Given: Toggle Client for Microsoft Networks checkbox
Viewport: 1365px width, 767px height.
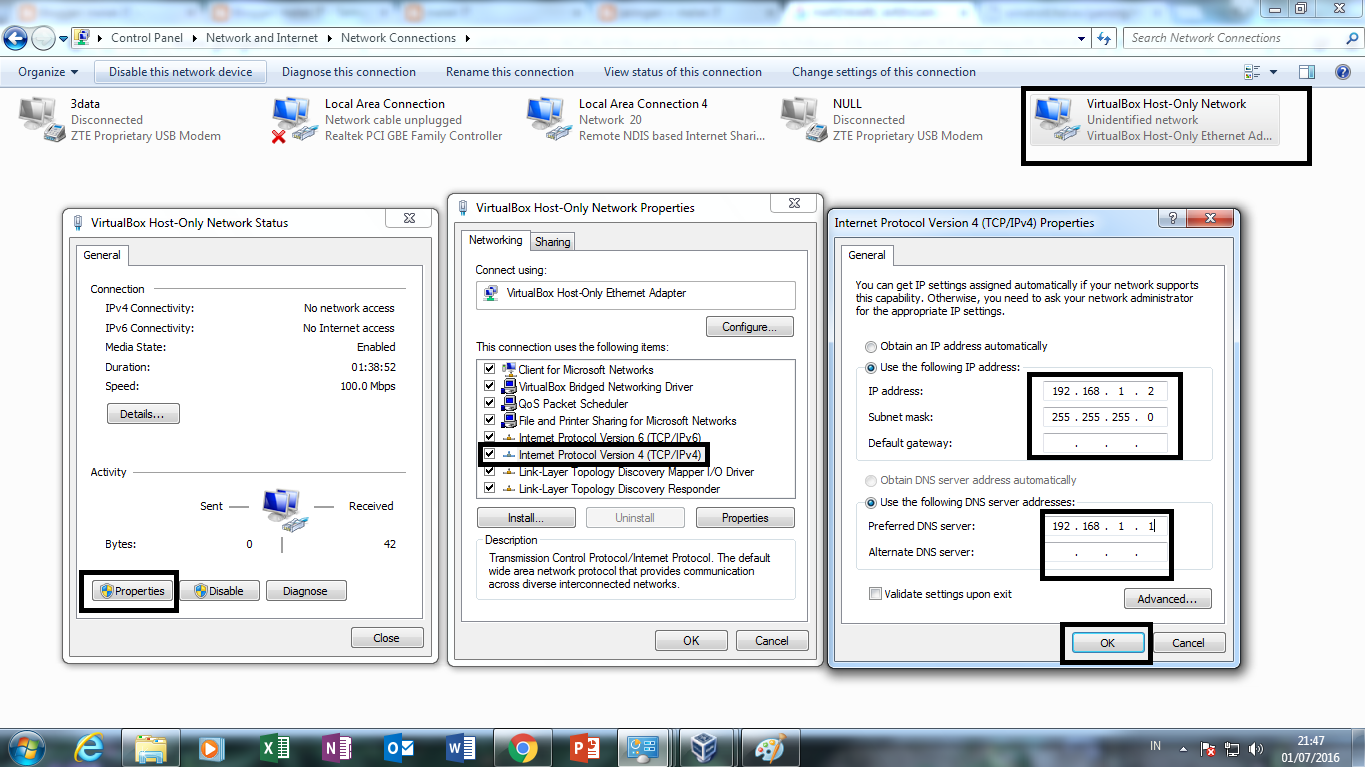Looking at the screenshot, I should (x=489, y=369).
